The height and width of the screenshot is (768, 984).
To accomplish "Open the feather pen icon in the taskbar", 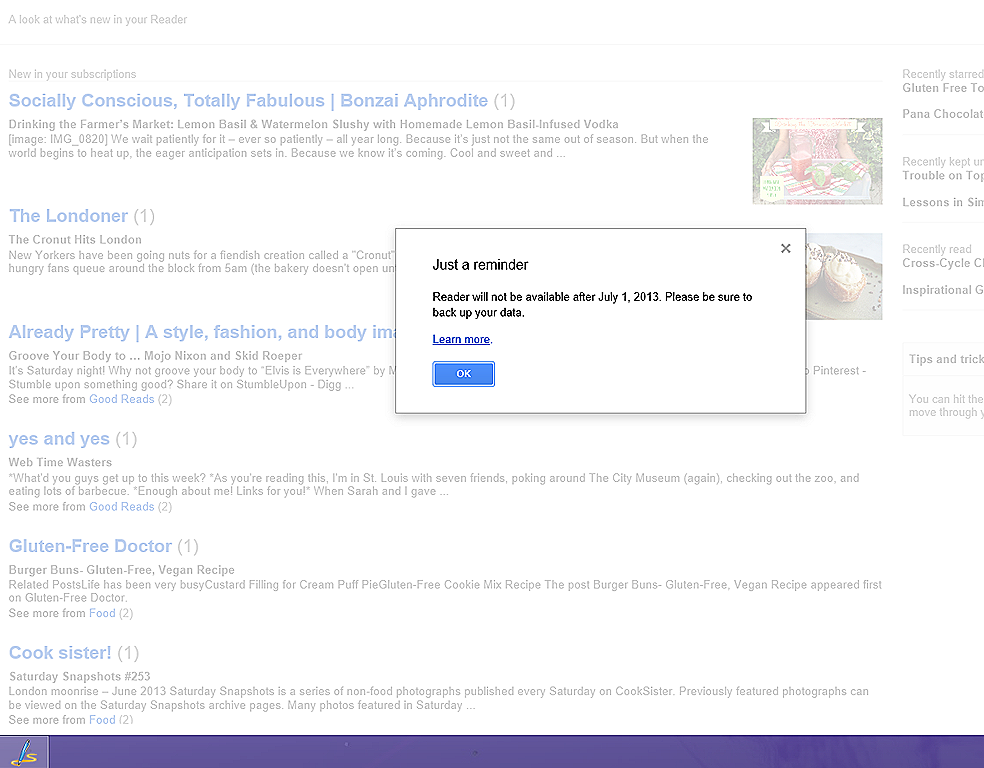I will (24, 752).
